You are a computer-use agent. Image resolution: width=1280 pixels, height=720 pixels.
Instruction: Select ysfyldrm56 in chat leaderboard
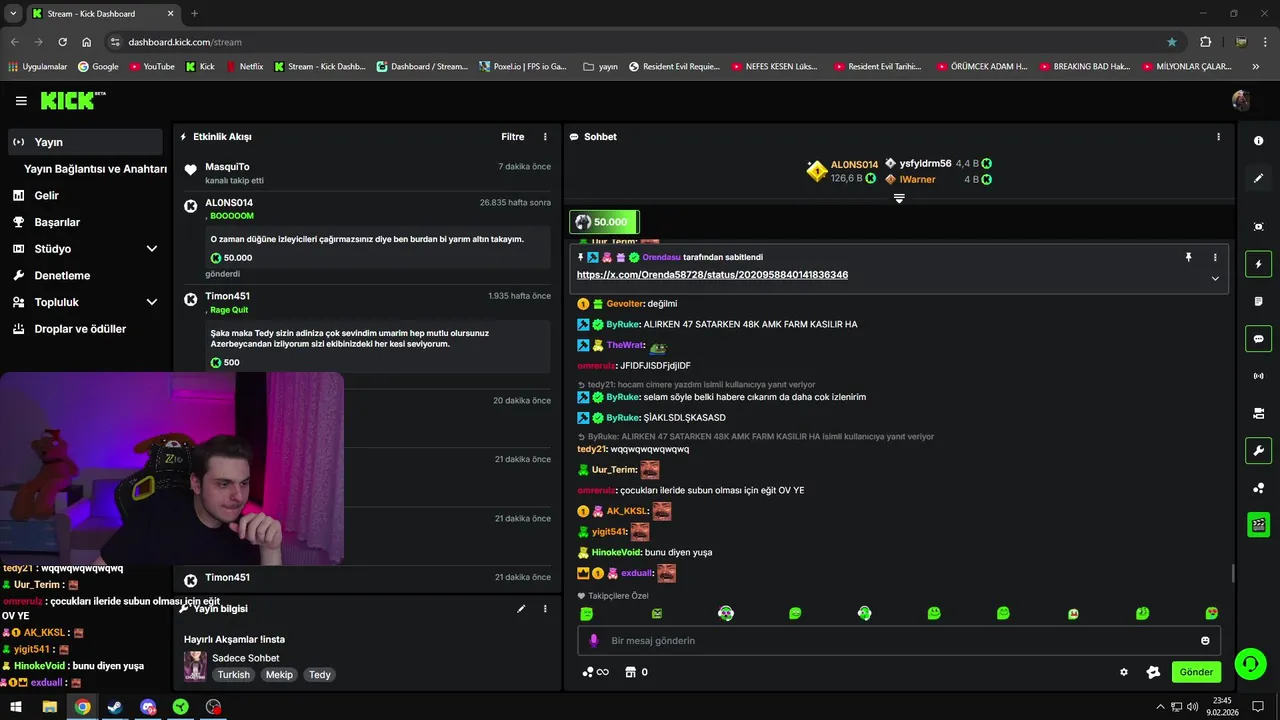click(x=925, y=163)
